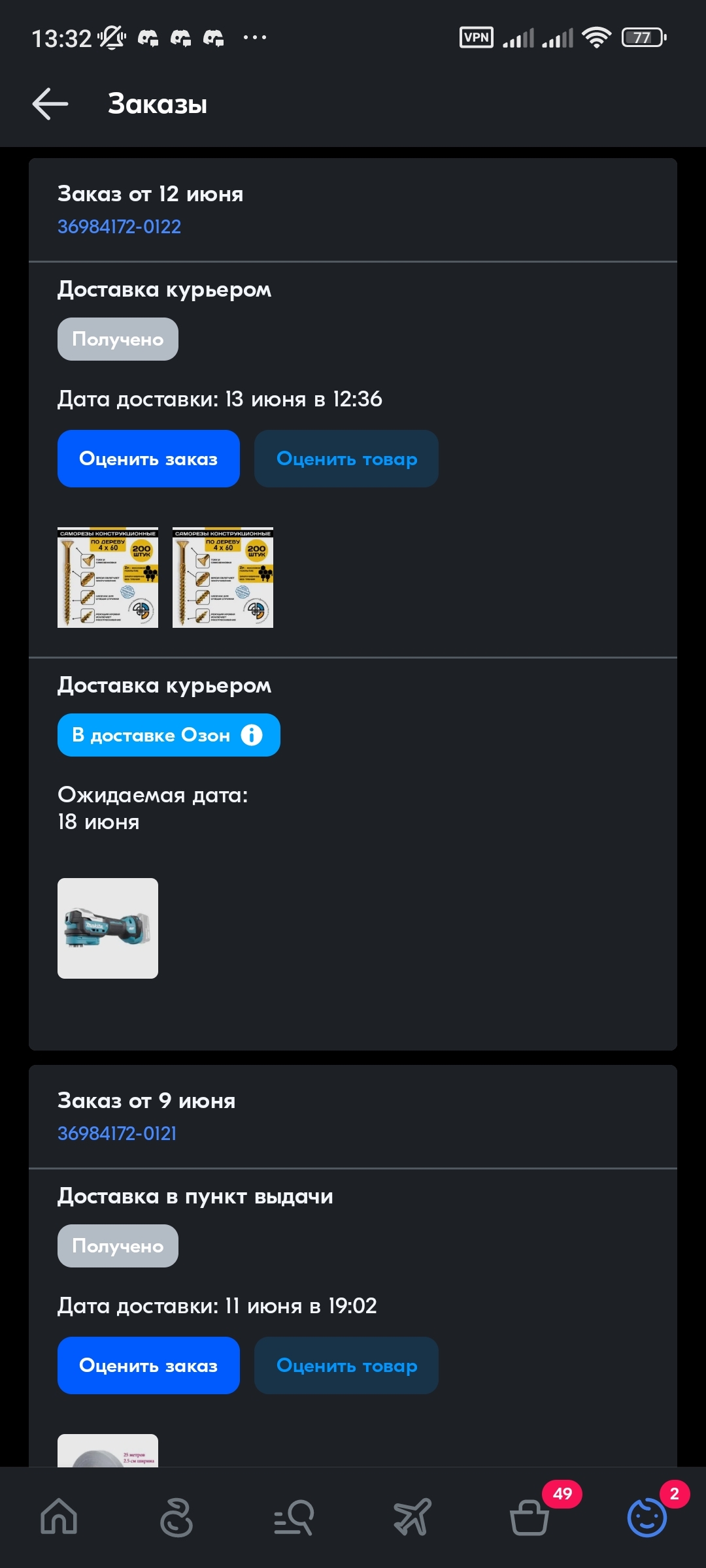Tap 'Оценить товар' for June 12 order
706x1568 pixels.
click(346, 459)
